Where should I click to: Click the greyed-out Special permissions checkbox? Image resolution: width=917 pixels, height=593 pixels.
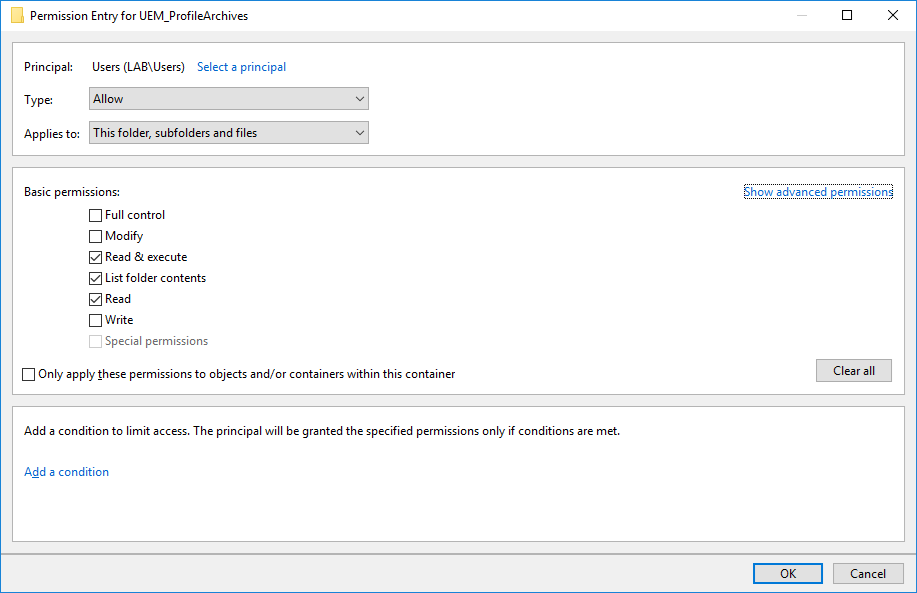pyautogui.click(x=96, y=341)
